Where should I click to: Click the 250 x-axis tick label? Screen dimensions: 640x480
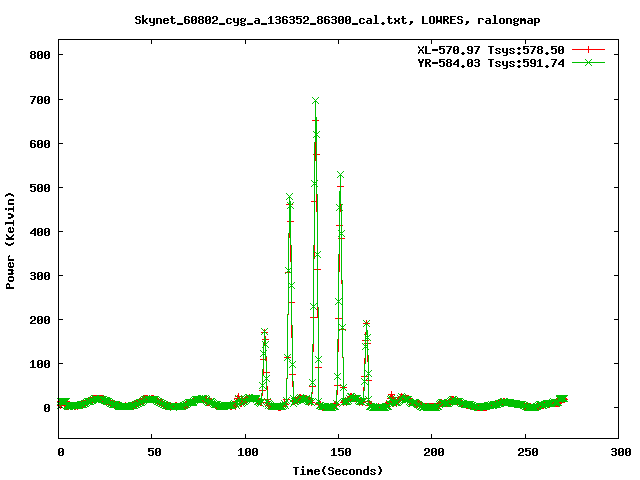tap(528, 452)
